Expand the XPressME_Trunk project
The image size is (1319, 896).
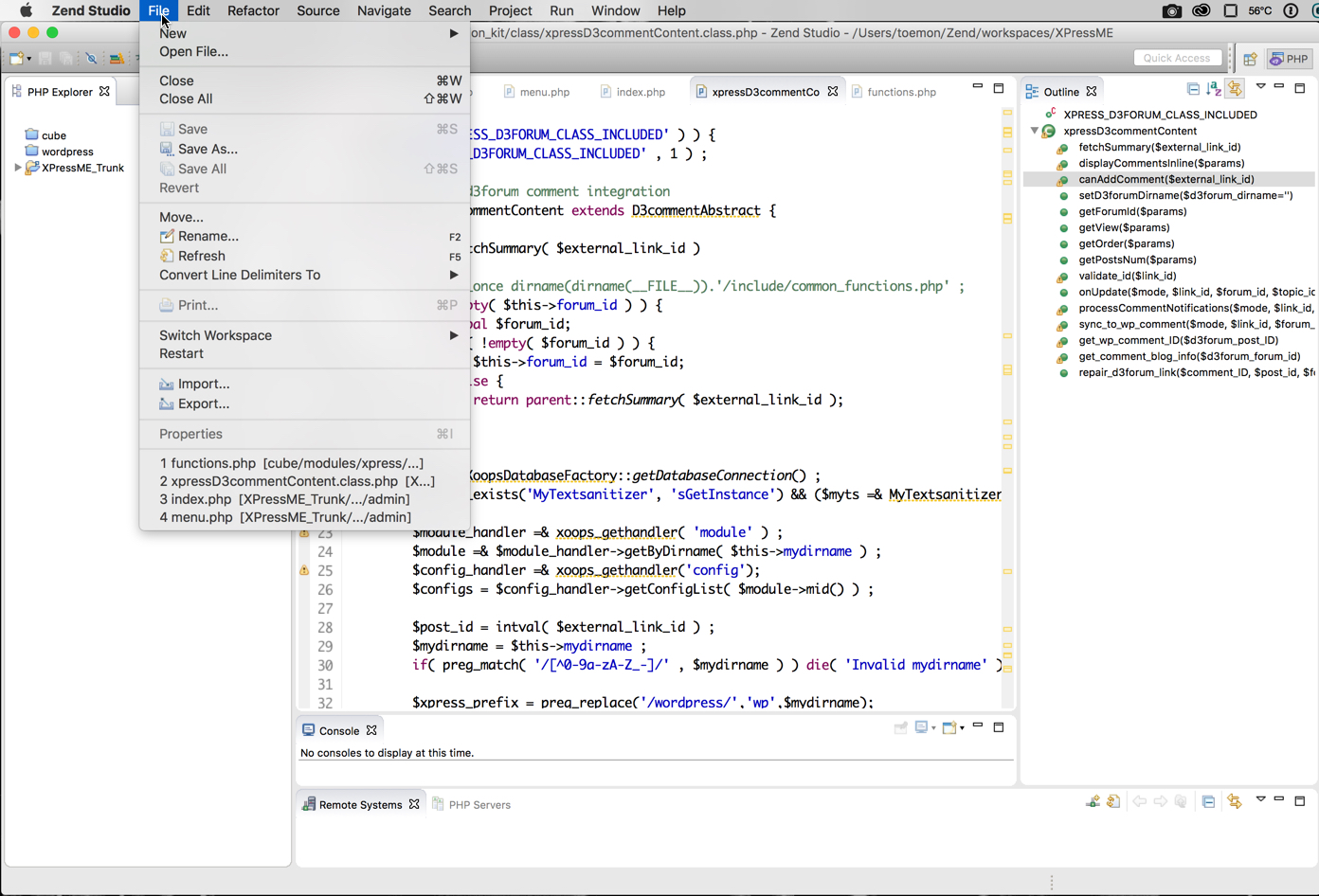click(x=17, y=168)
